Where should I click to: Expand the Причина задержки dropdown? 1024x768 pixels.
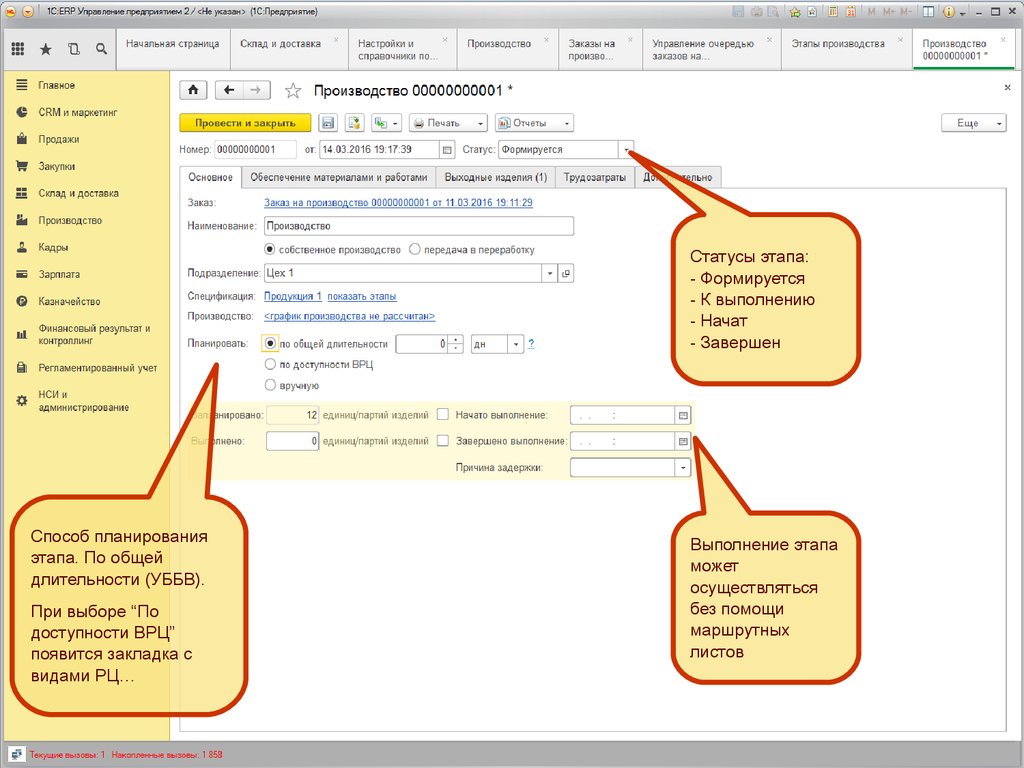pyautogui.click(x=683, y=468)
